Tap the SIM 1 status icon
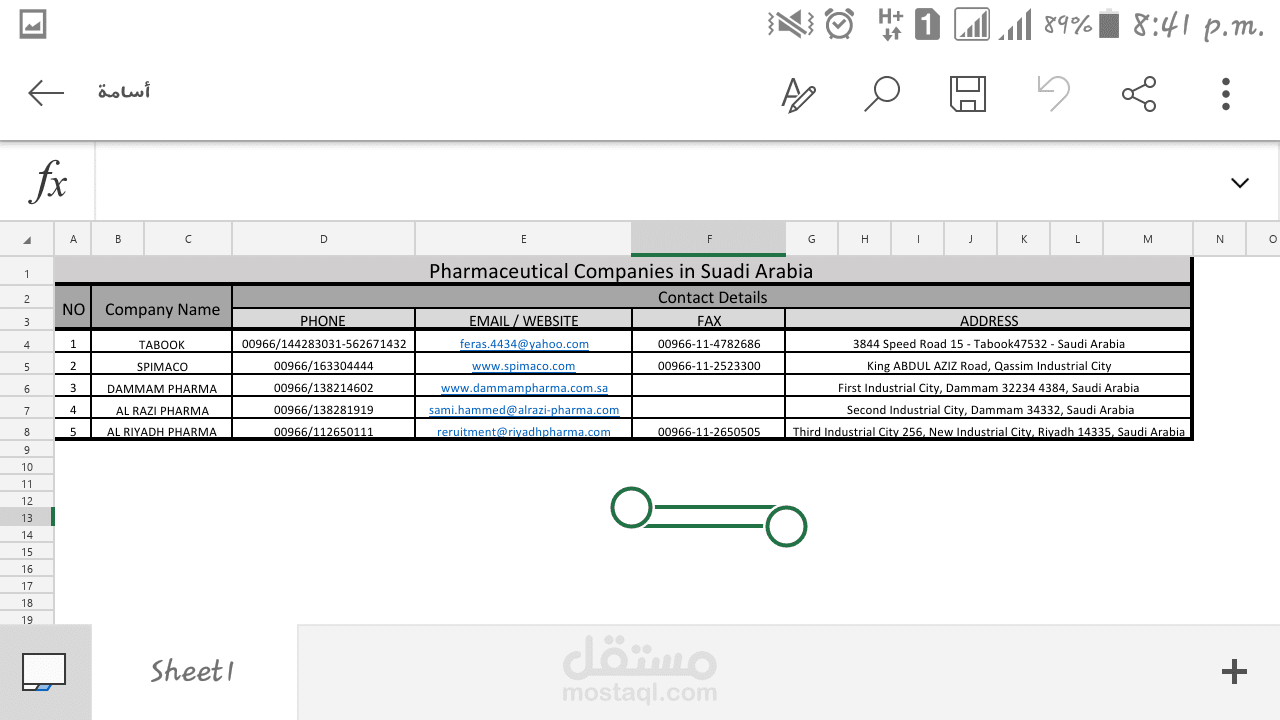Image resolution: width=1280 pixels, height=720 pixels. [x=927, y=24]
